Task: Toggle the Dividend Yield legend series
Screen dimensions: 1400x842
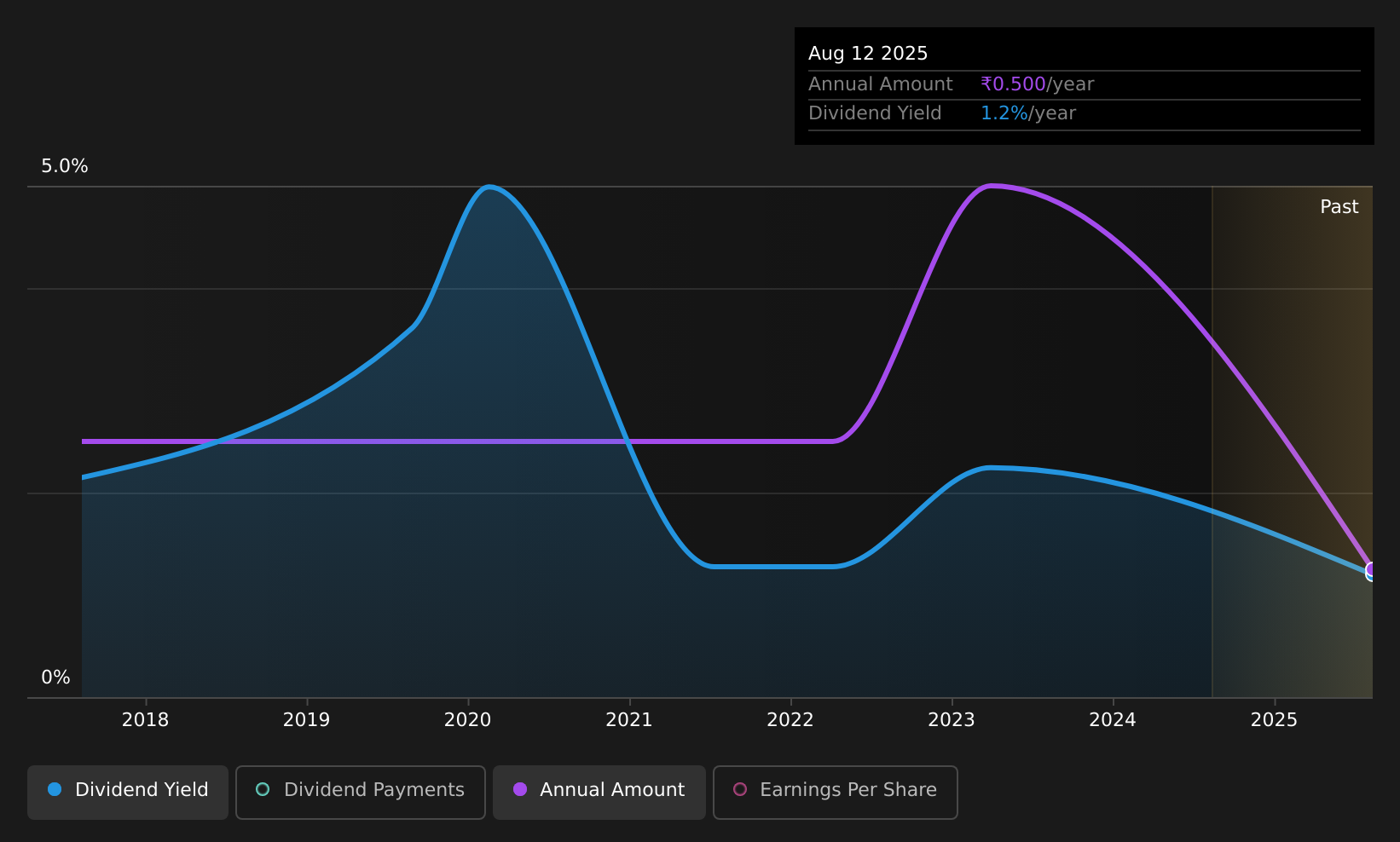Action: [128, 792]
